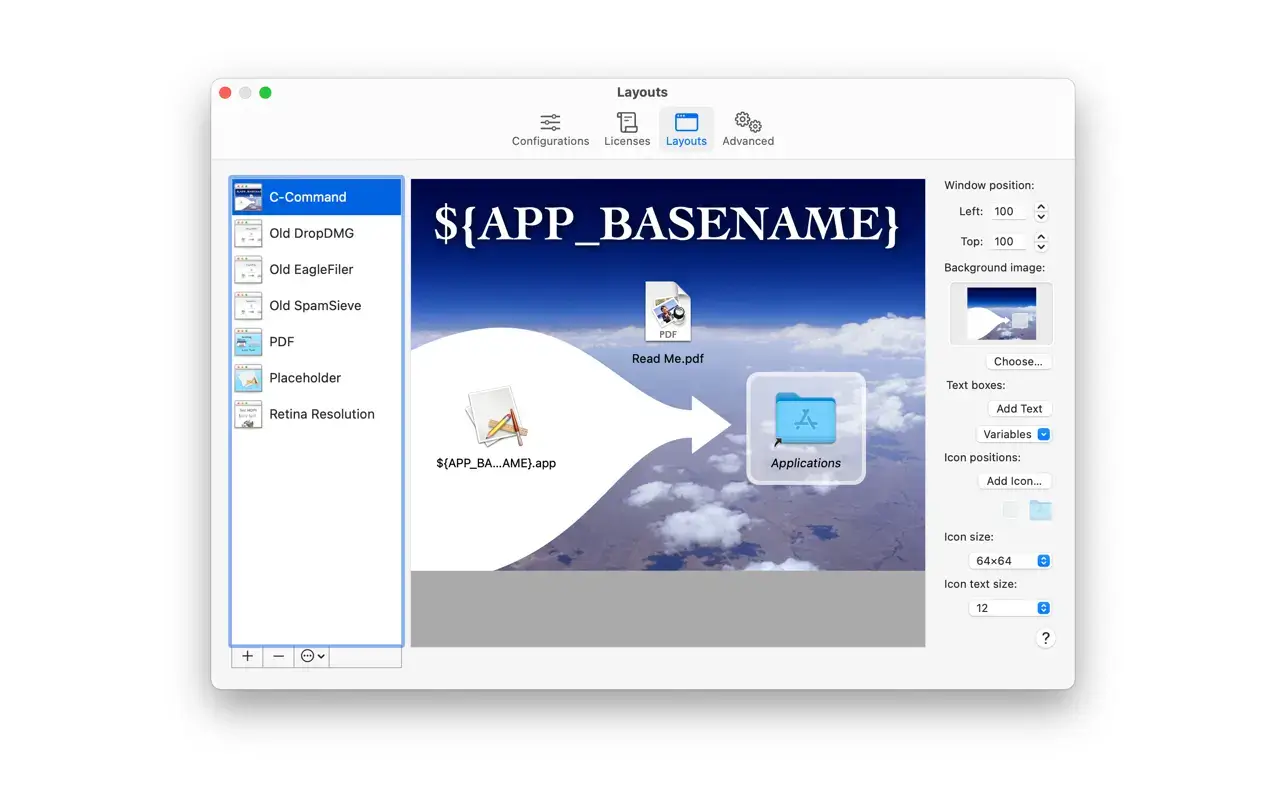1286x804 pixels.
Task: Select the Old EagleFiler layout
Action: (x=317, y=269)
